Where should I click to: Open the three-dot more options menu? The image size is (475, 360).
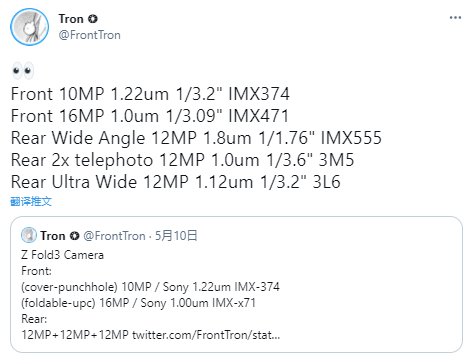click(x=455, y=18)
